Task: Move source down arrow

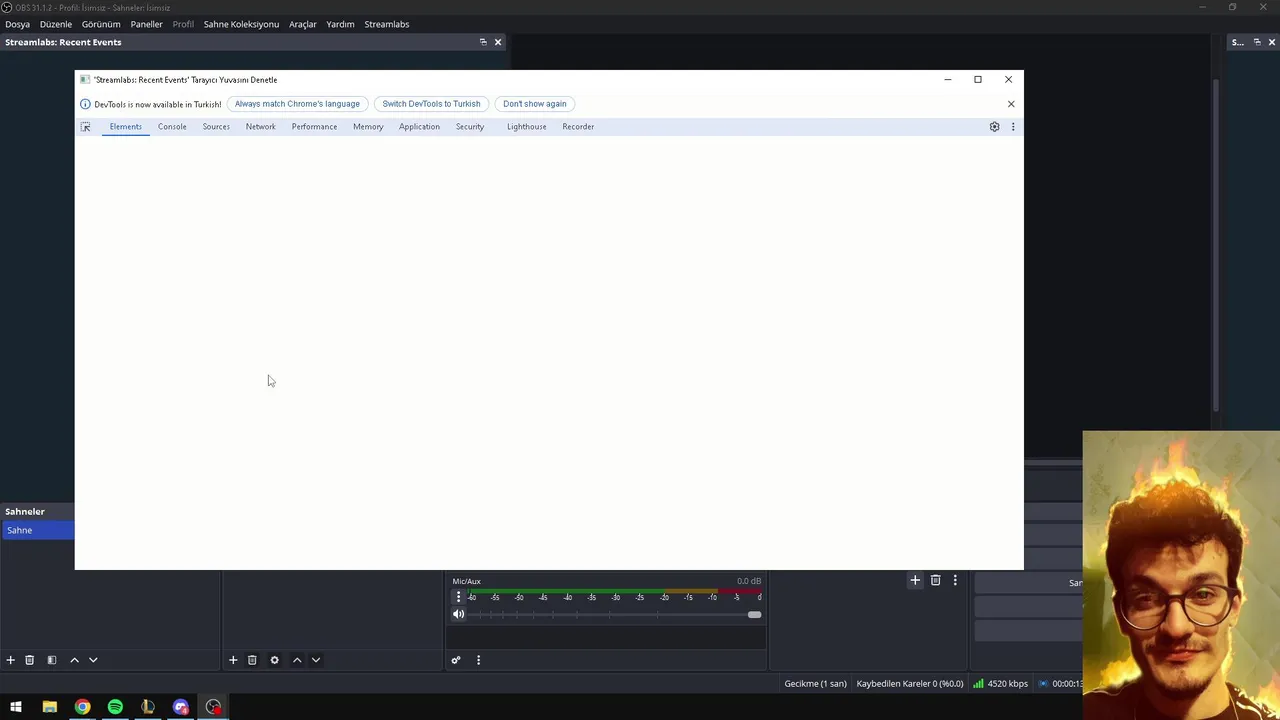Action: pyautogui.click(x=316, y=660)
